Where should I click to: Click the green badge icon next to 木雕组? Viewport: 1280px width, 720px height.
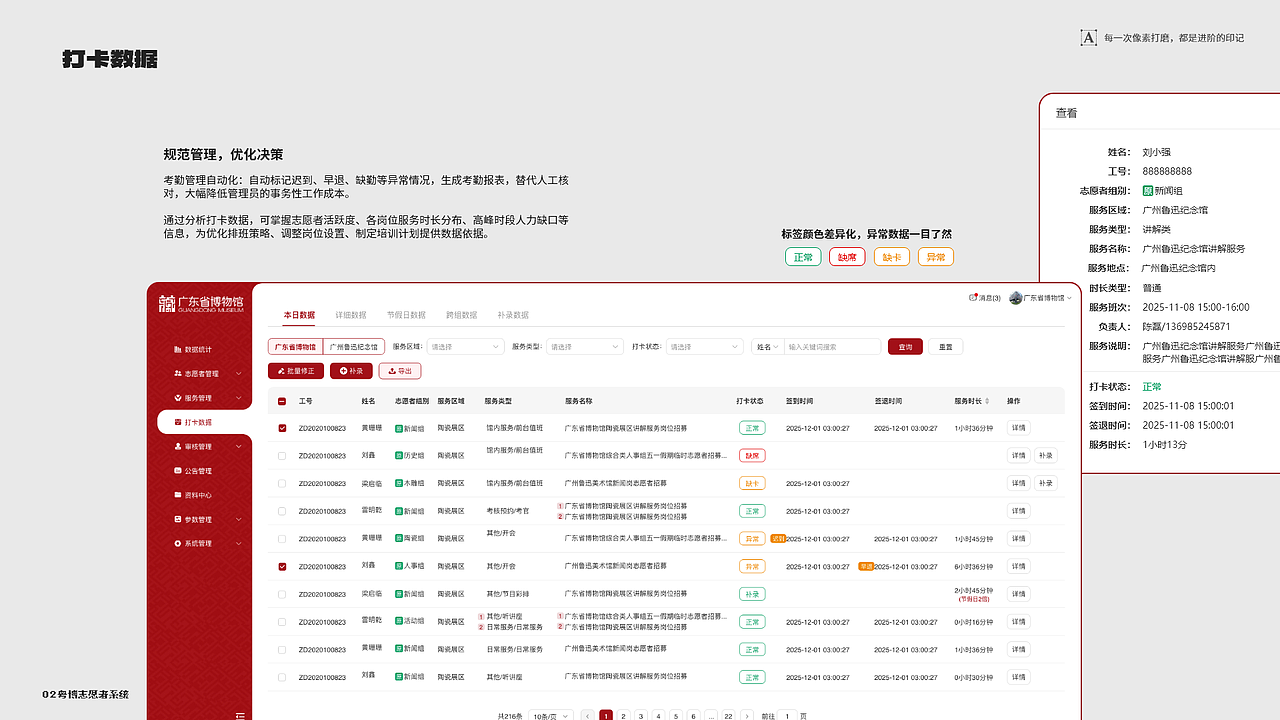[x=399, y=483]
